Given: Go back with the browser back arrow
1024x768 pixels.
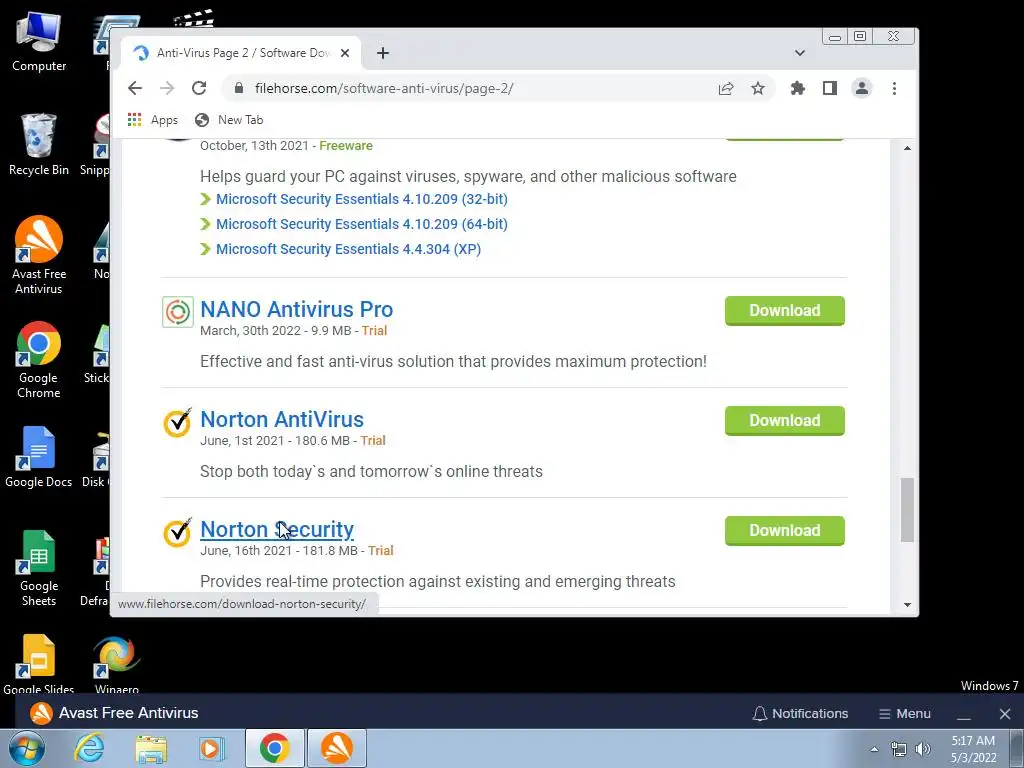Looking at the screenshot, I should pos(135,88).
